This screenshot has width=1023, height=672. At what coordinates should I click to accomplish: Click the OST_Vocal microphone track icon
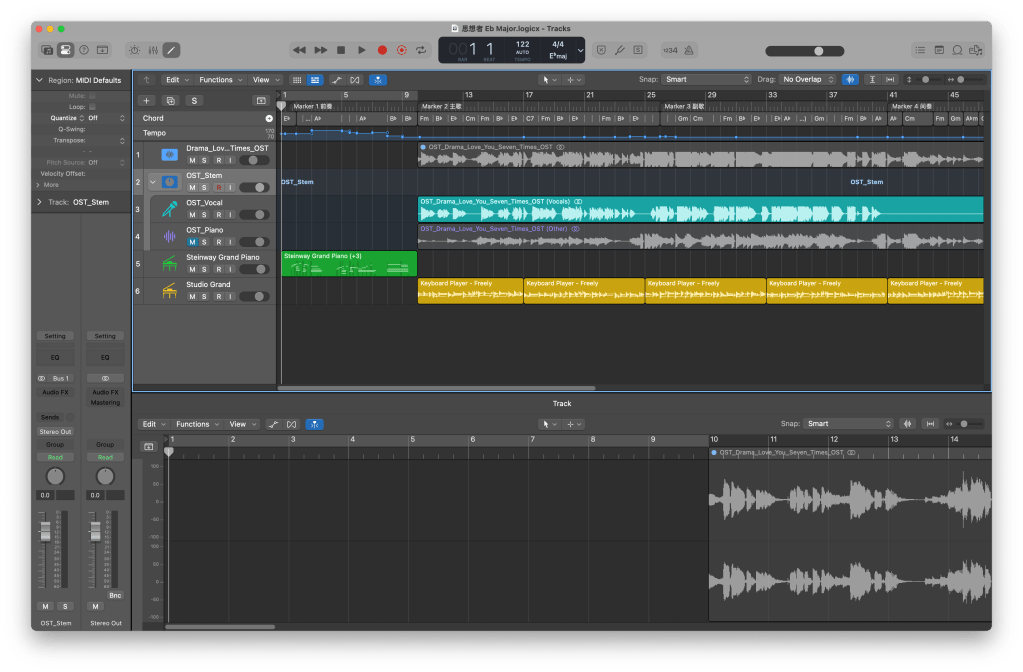coord(169,210)
